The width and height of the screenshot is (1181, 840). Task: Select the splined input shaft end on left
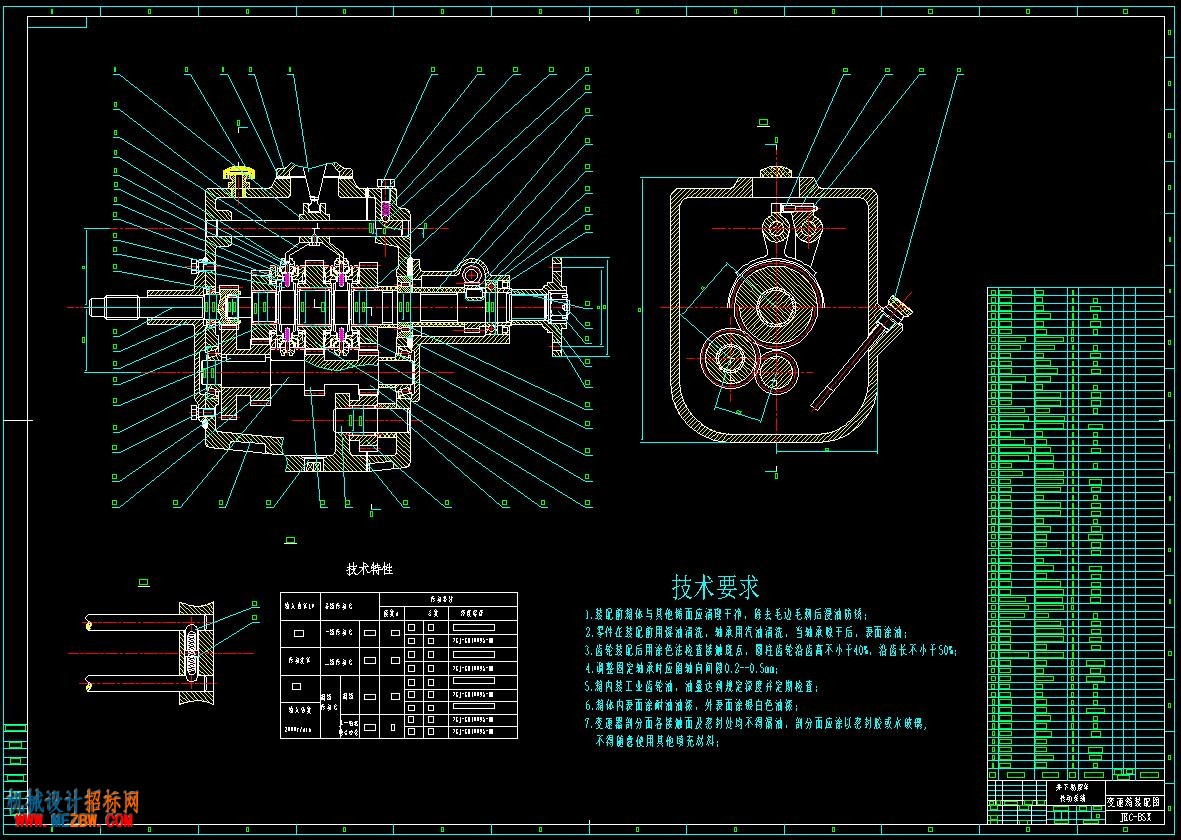coord(120,307)
